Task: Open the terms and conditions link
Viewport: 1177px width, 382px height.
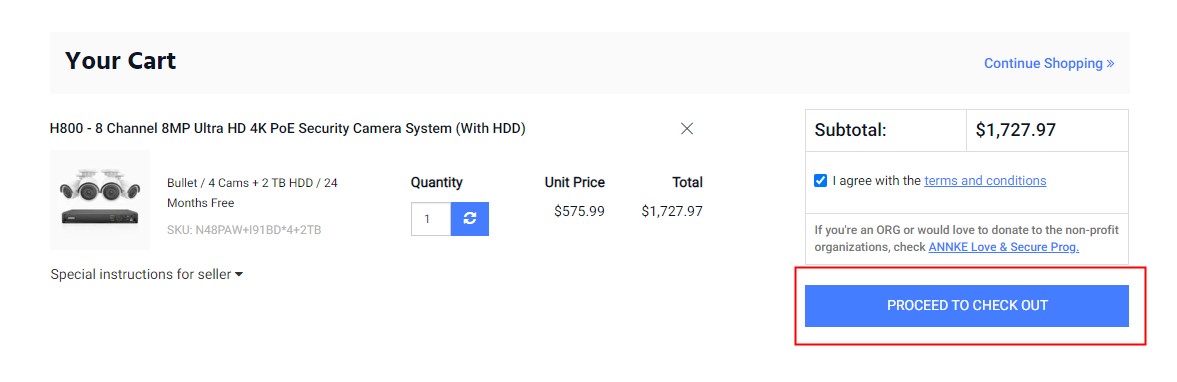Action: point(985,180)
